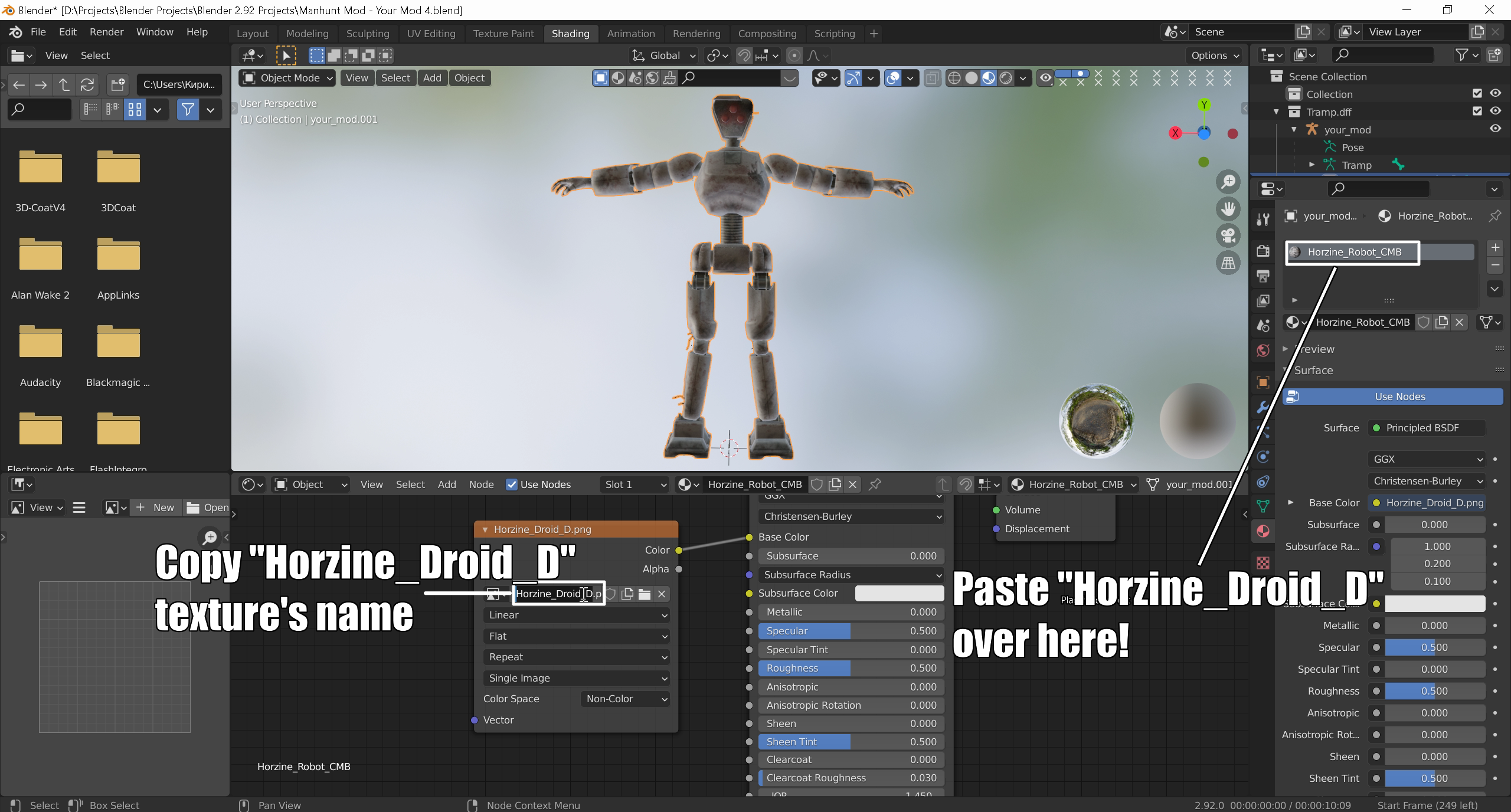Expand the Tramp armature tree item
Image resolution: width=1511 pixels, height=812 pixels.
click(1312, 165)
